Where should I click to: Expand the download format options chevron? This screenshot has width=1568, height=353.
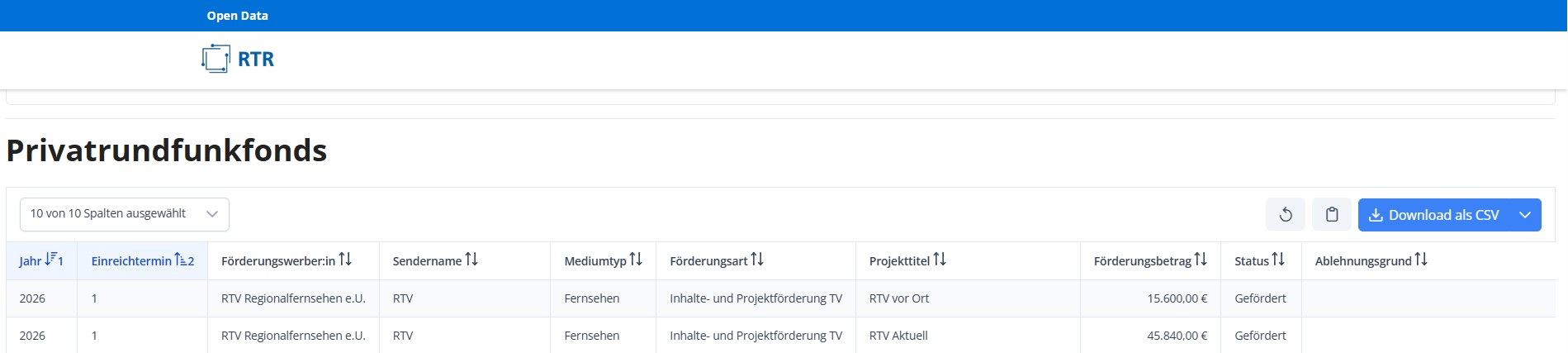point(1524,215)
